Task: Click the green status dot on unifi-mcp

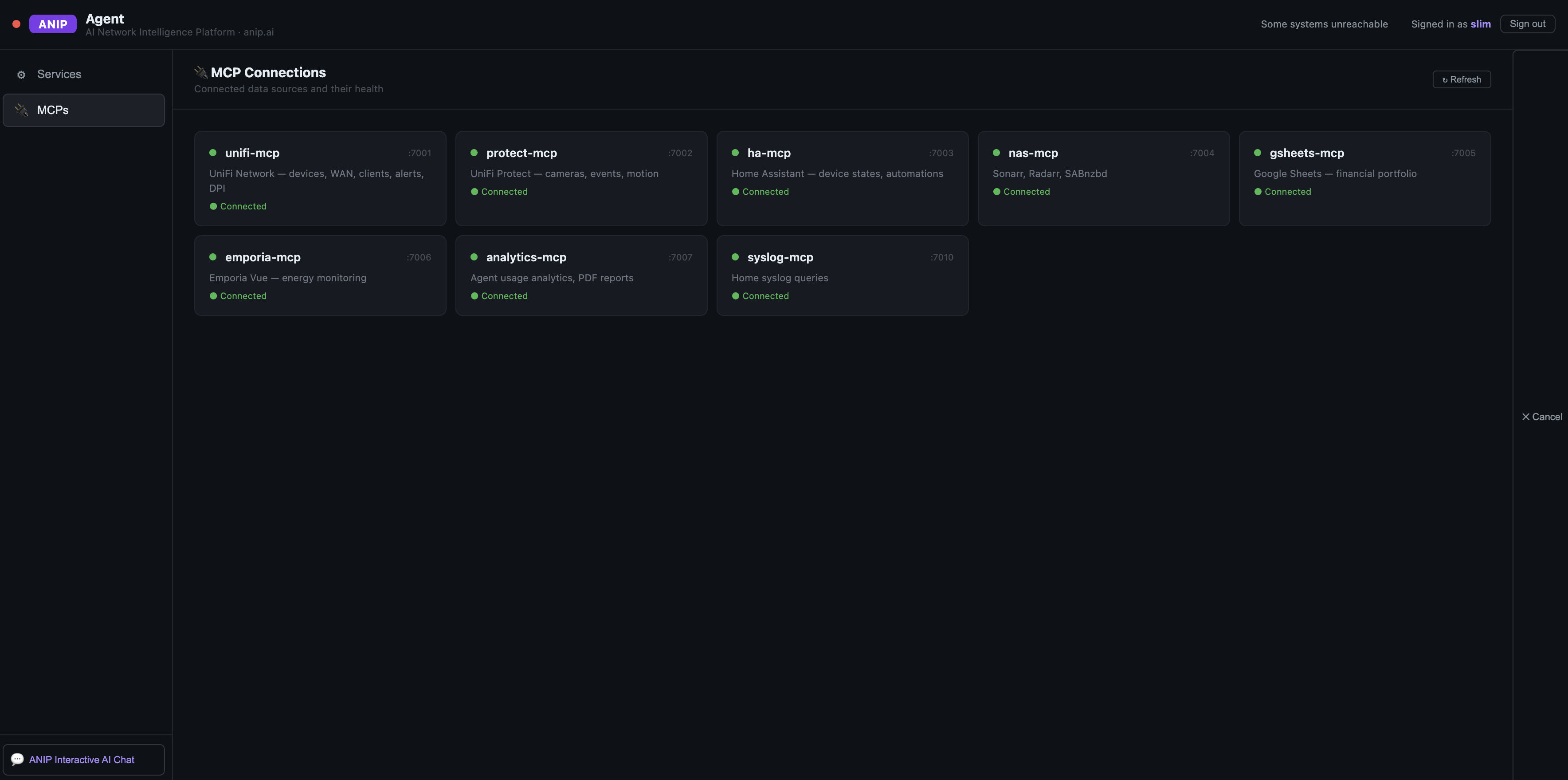Action: (x=213, y=153)
